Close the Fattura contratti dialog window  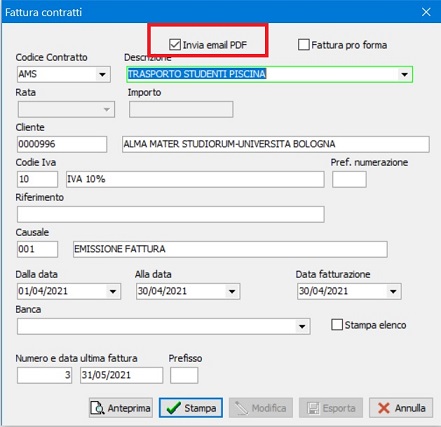tap(426, 12)
